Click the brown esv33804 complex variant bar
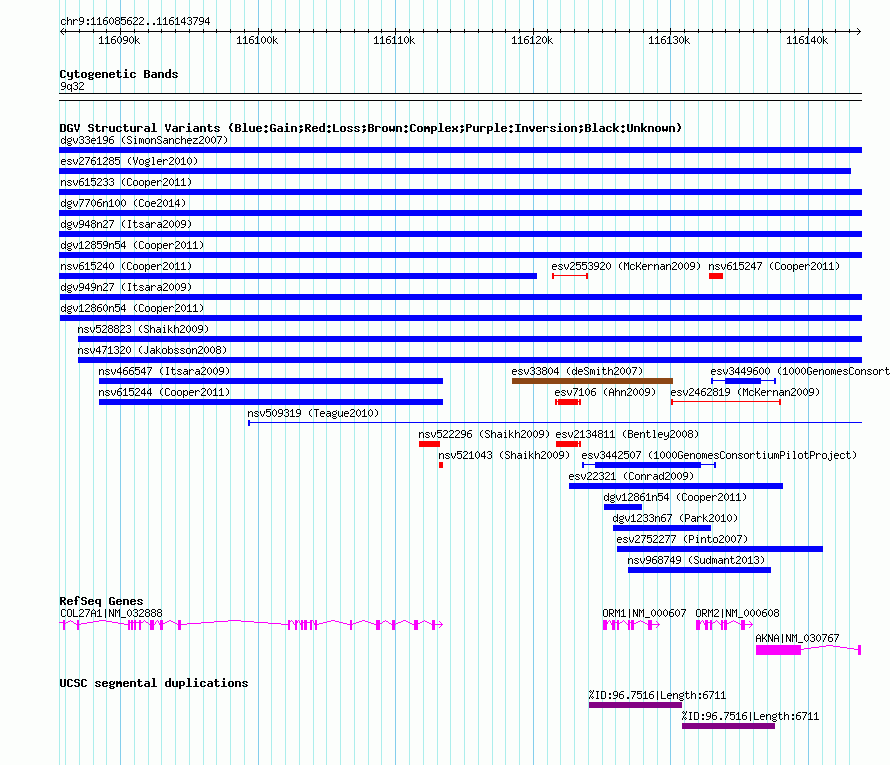The height and width of the screenshot is (765, 890). [593, 381]
